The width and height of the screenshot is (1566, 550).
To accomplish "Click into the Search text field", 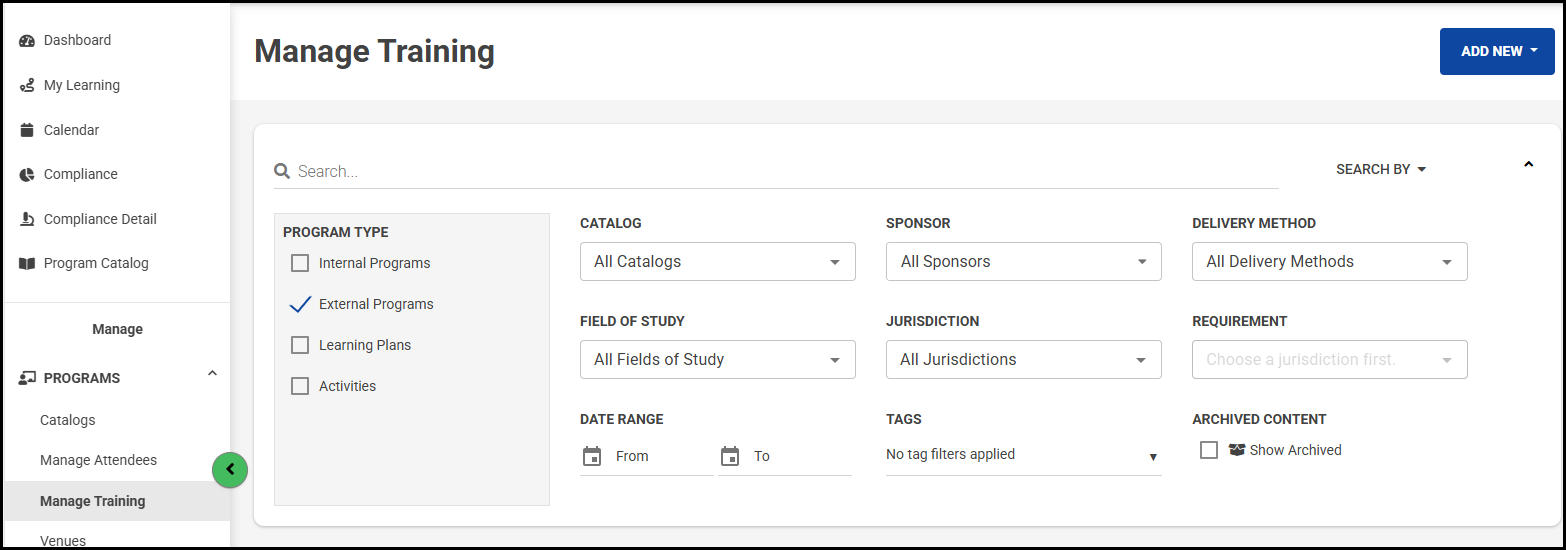I will [x=780, y=172].
